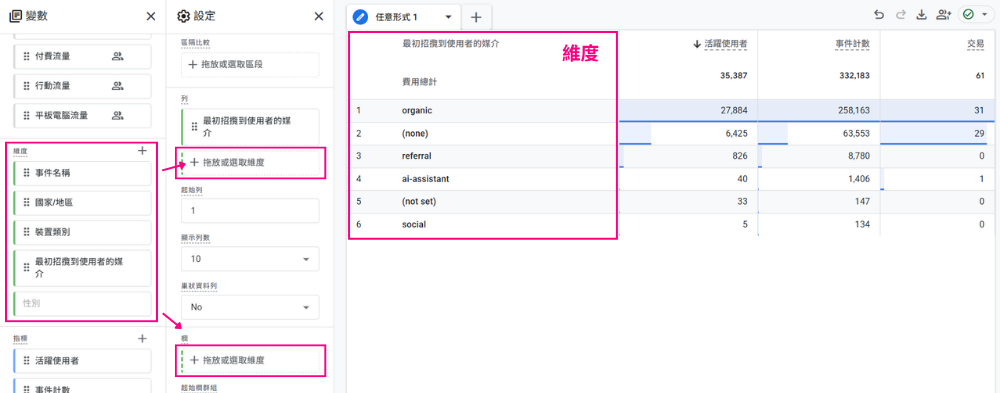Click the 35,387 total users value
1000x393 pixels.
pos(734,76)
